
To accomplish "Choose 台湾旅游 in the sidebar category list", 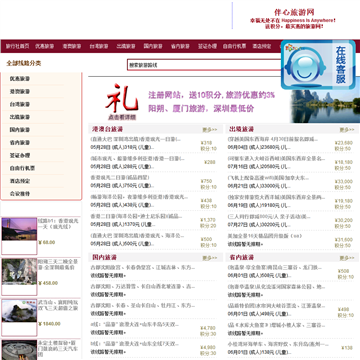I will click(20, 104).
